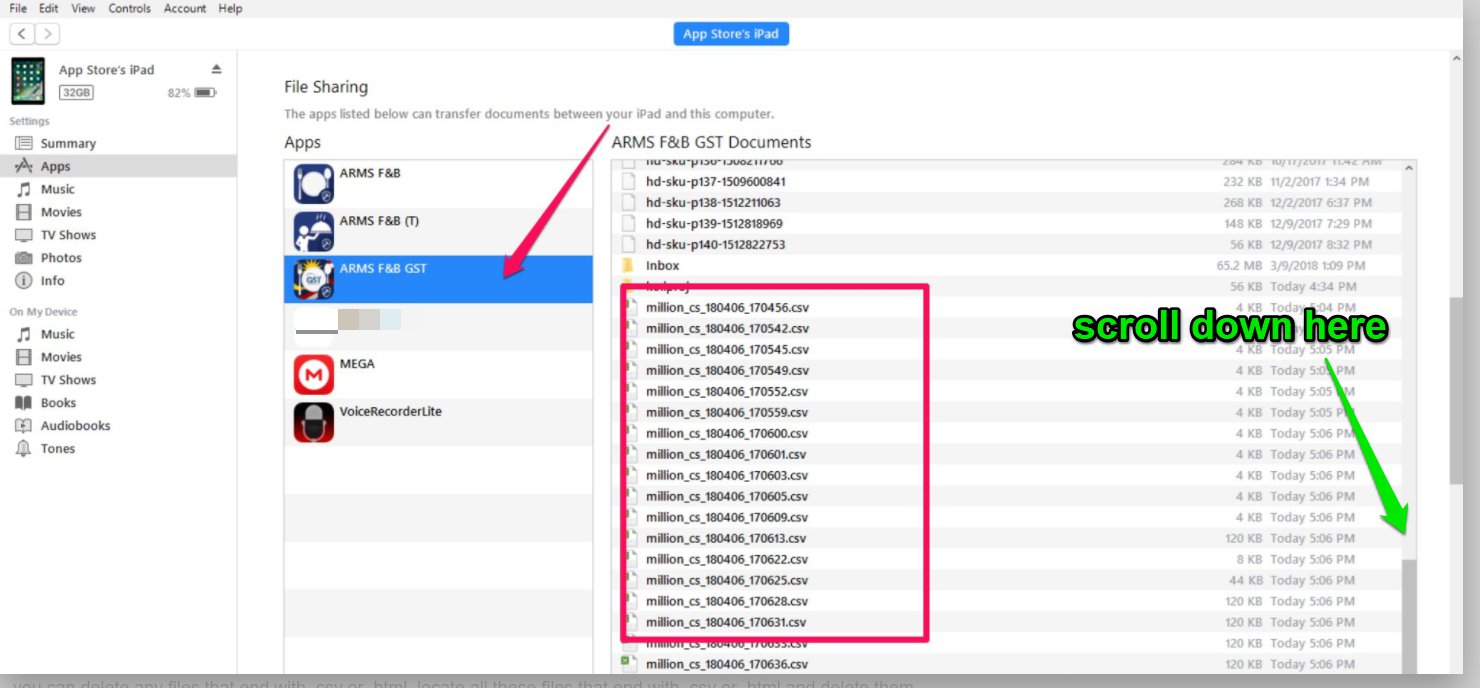Go back with the left arrow button
The image size is (1480, 688).
(x=22, y=34)
